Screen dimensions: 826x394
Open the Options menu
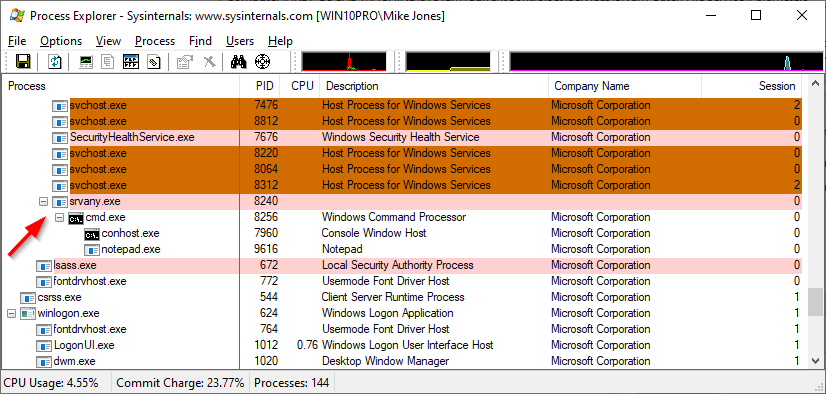pyautogui.click(x=61, y=41)
